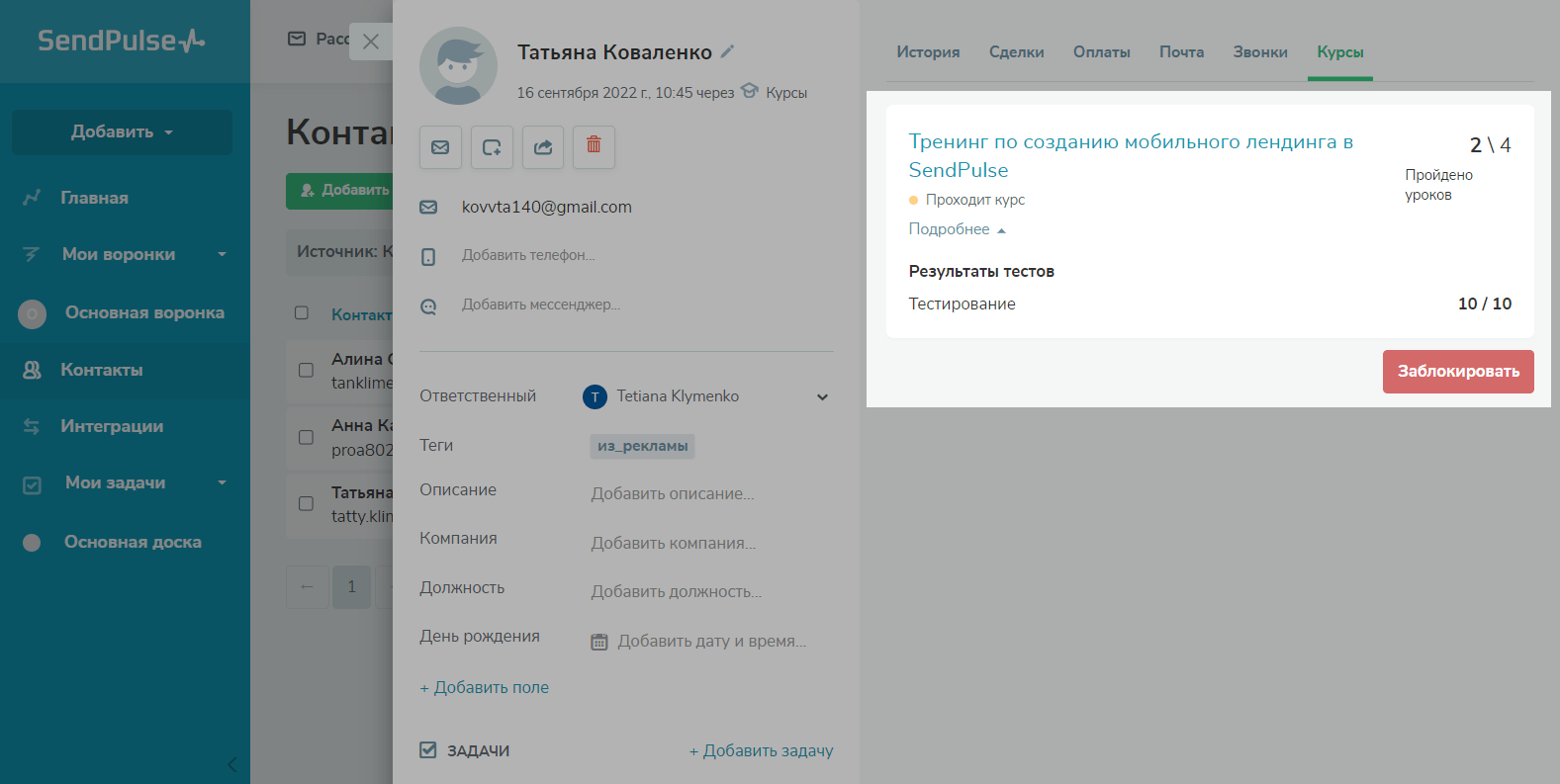The image size is (1560, 784).
Task: Select checkbox next to Анна contact
Action: click(306, 437)
